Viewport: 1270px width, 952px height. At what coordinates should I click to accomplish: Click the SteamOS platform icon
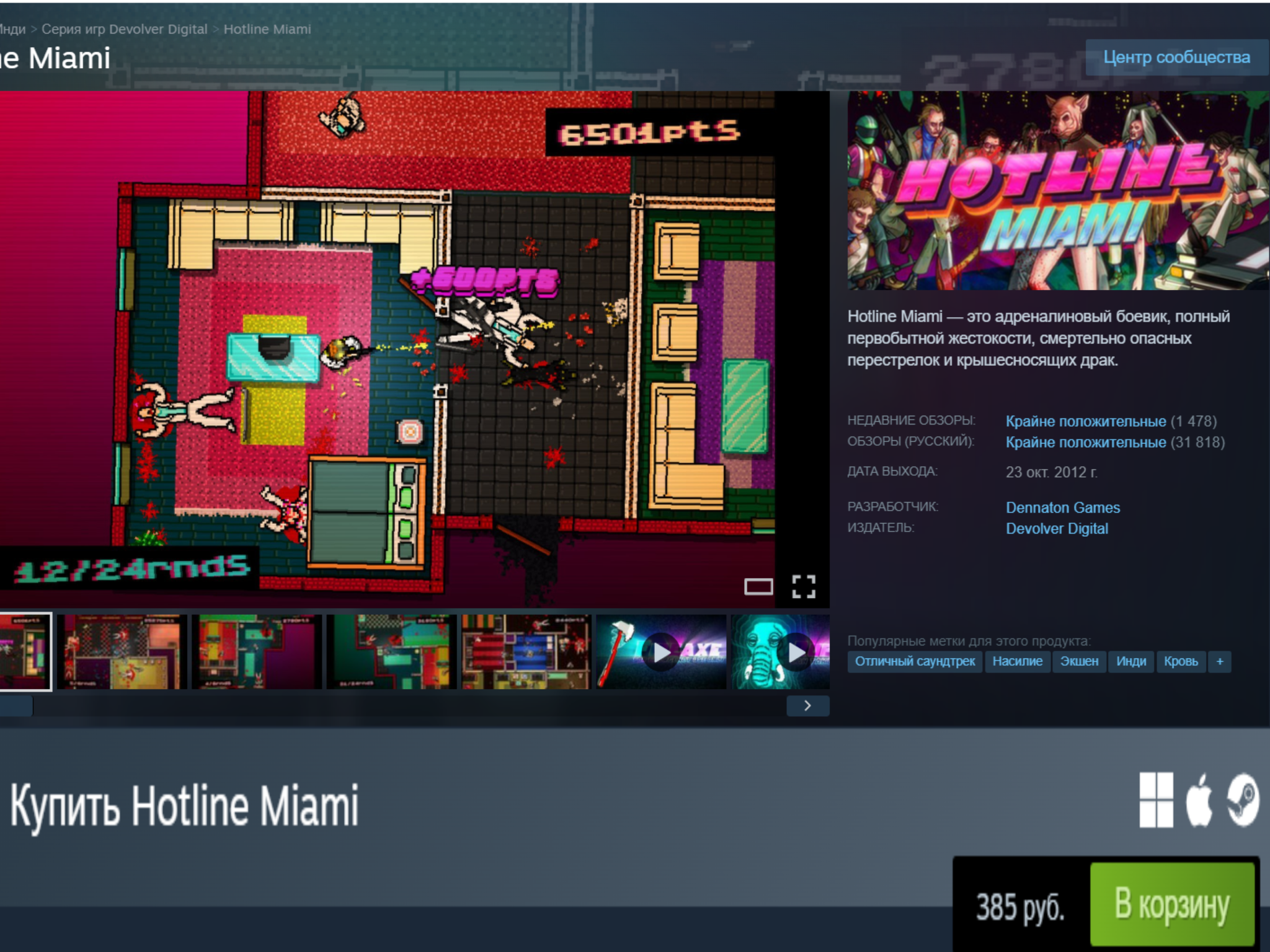click(x=1243, y=800)
